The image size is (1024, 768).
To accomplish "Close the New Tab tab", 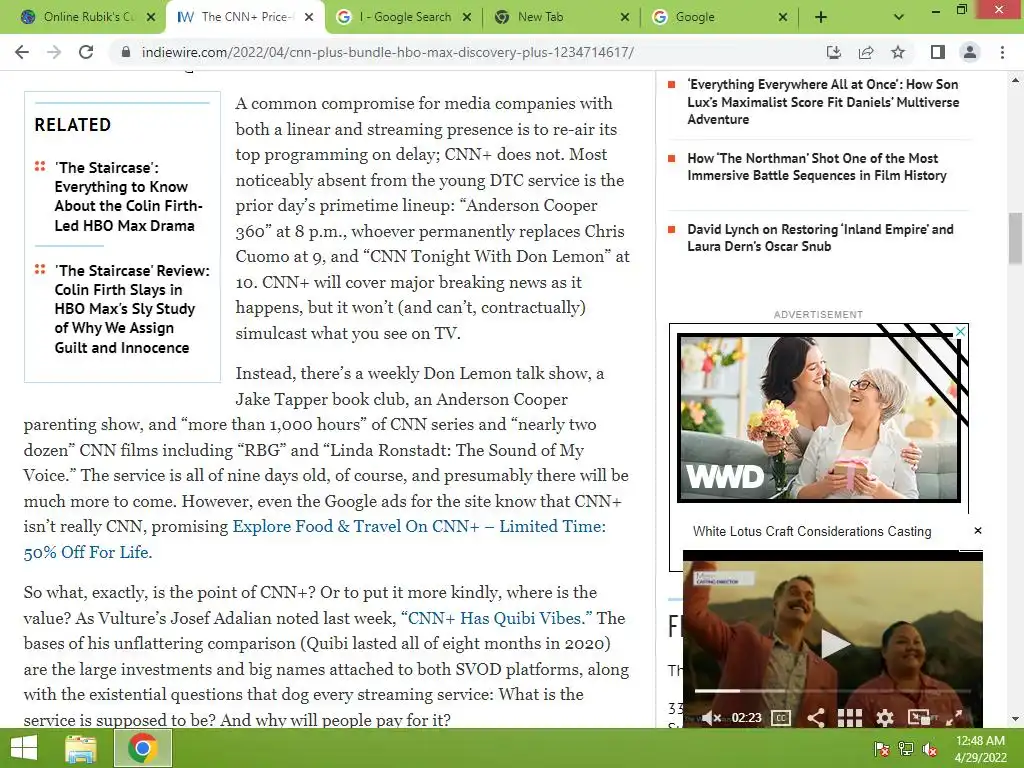I will tap(625, 17).
